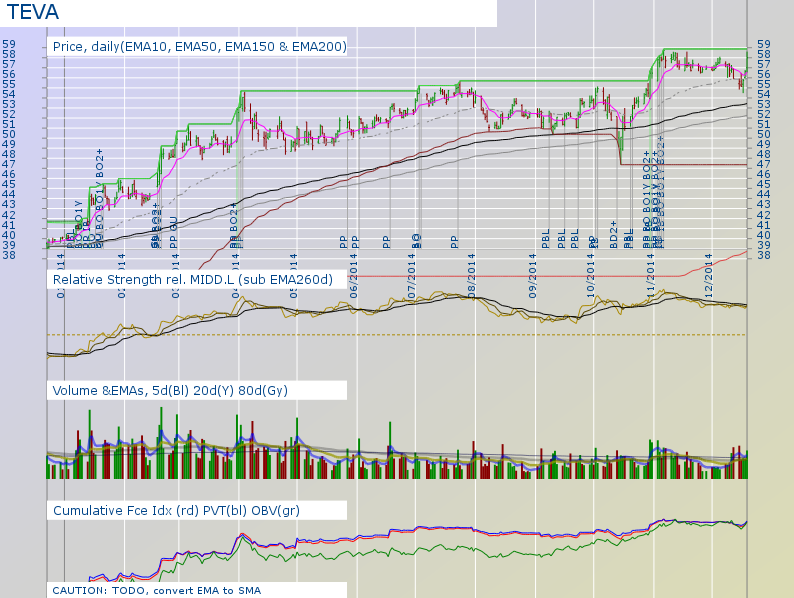Click price 55 on the left axis
This screenshot has height=598, width=794.
pyautogui.click(x=9, y=84)
